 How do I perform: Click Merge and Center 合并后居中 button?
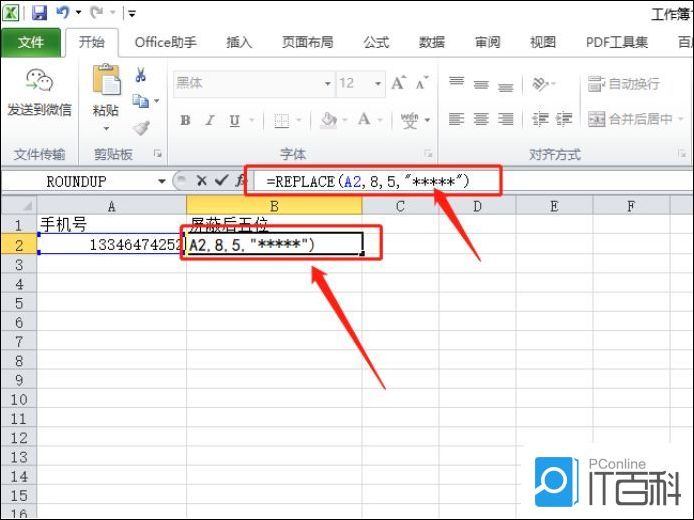click(x=630, y=119)
